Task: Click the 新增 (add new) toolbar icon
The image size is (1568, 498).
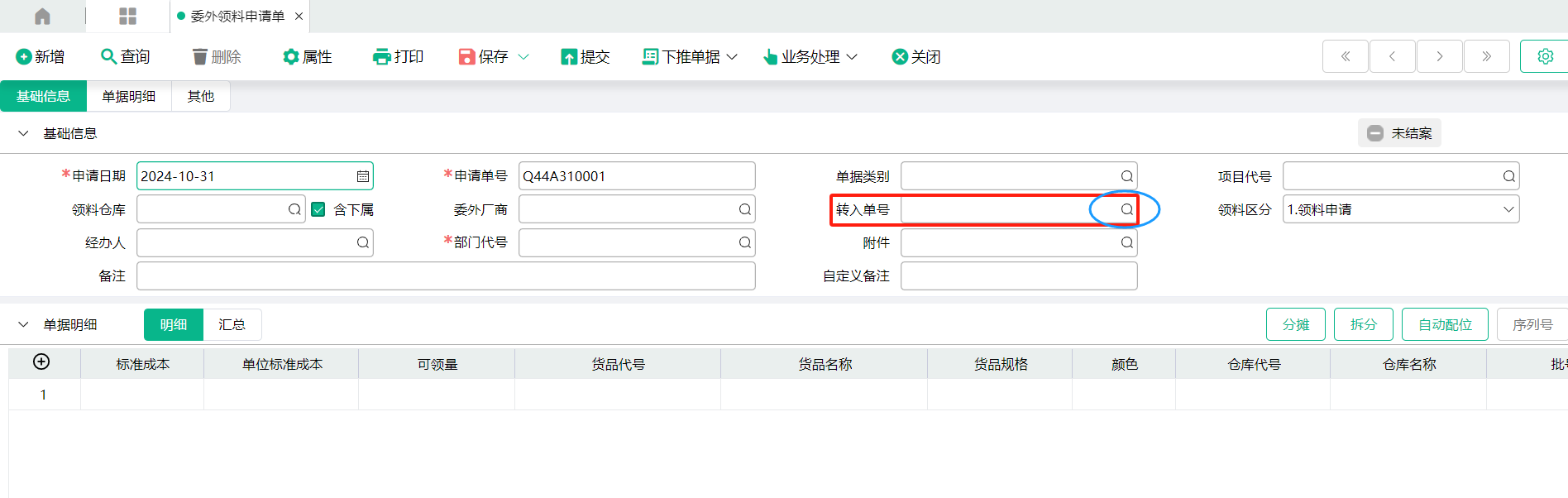Action: tap(24, 57)
